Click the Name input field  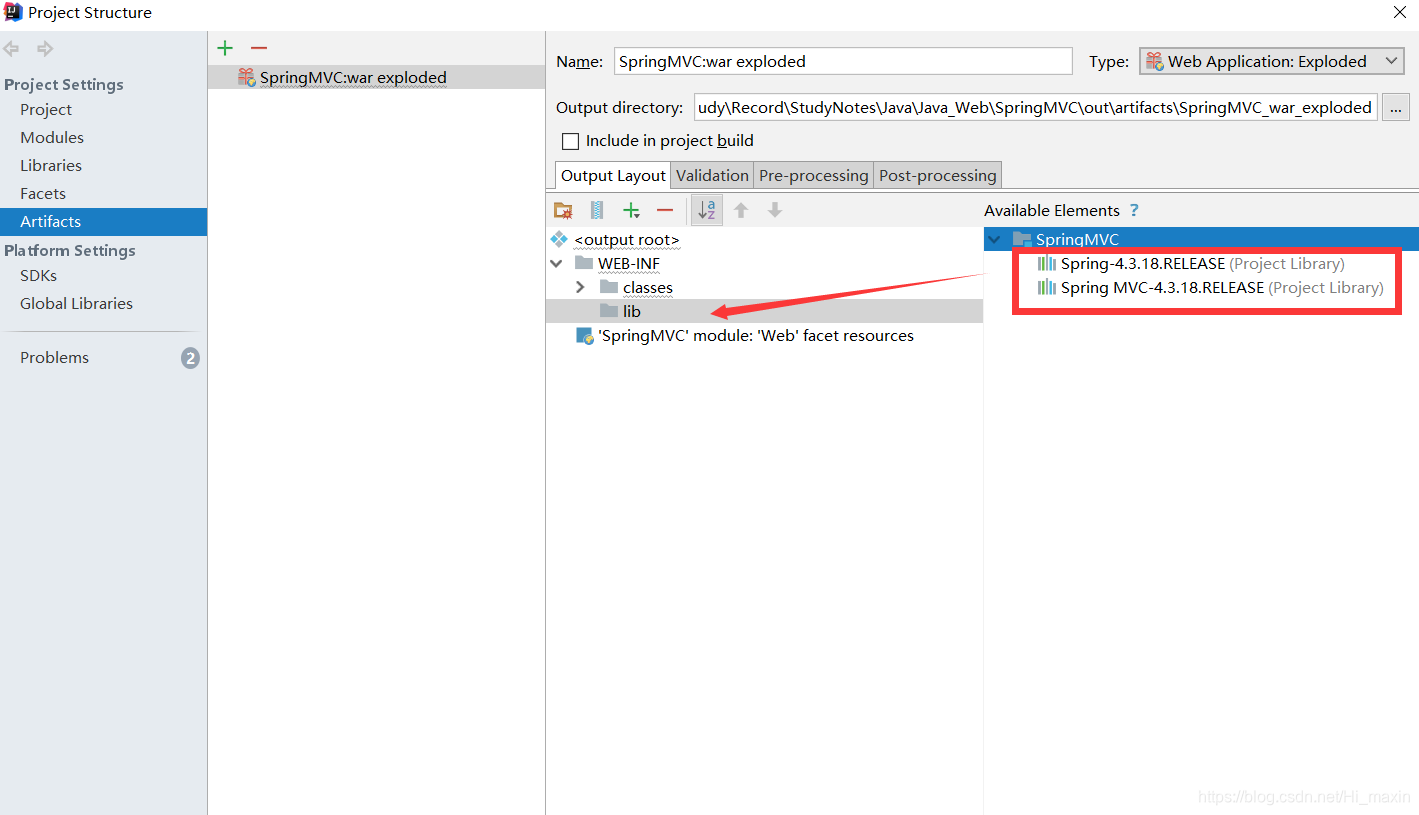[x=843, y=61]
